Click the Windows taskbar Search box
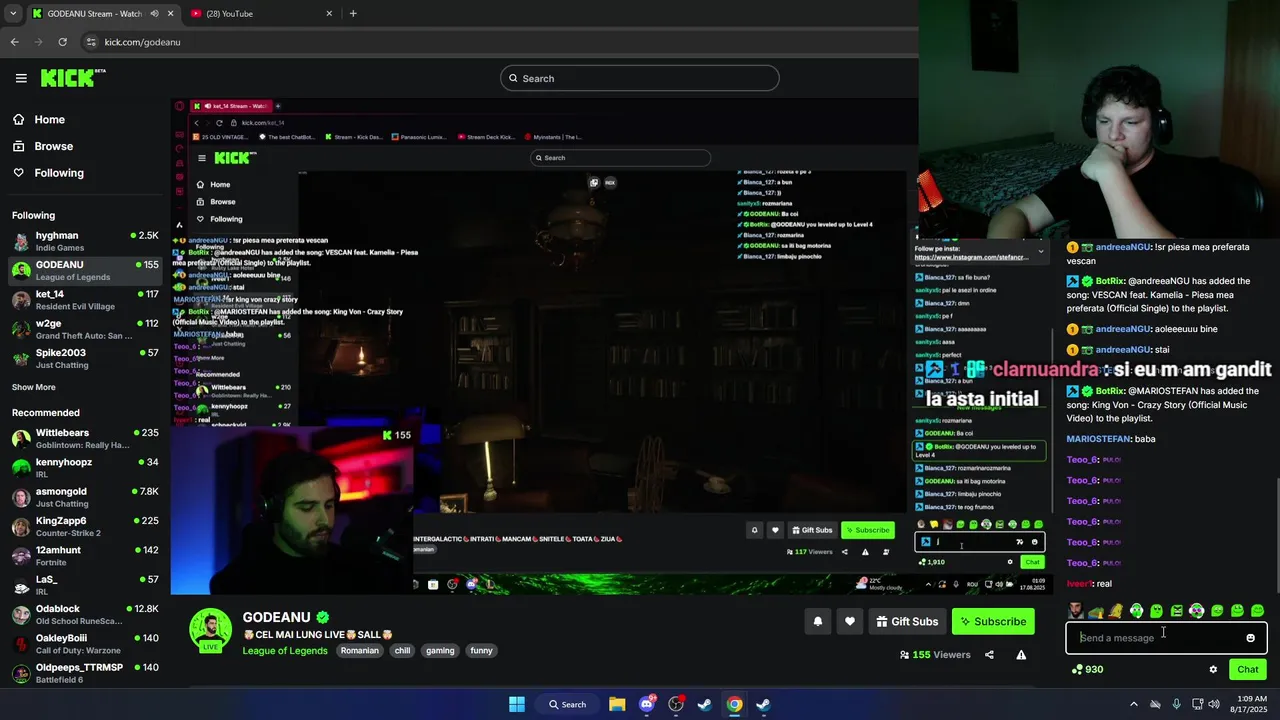This screenshot has height=720, width=1280. pyautogui.click(x=567, y=704)
